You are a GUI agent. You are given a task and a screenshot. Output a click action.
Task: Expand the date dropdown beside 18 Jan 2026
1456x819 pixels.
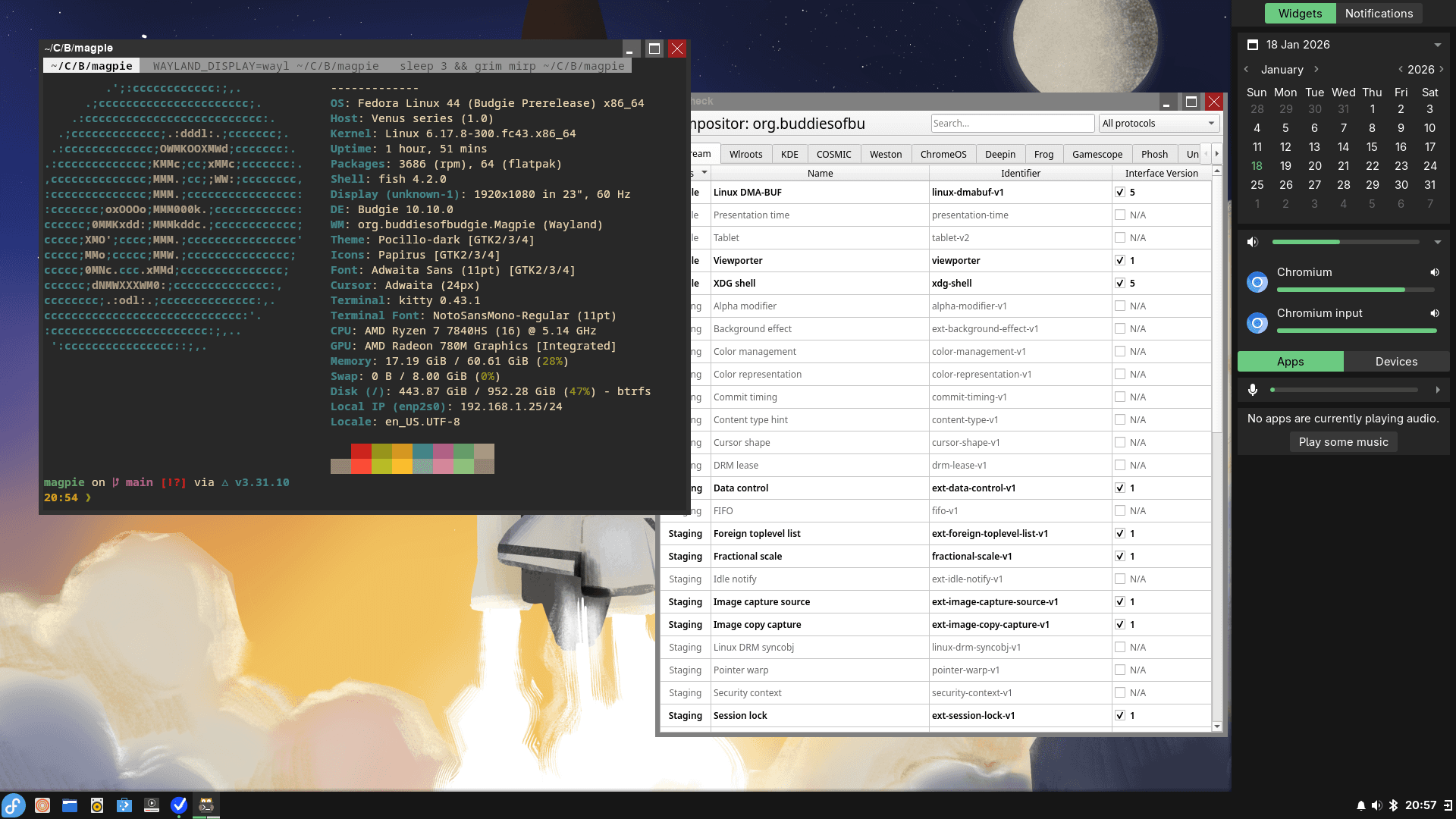point(1437,45)
